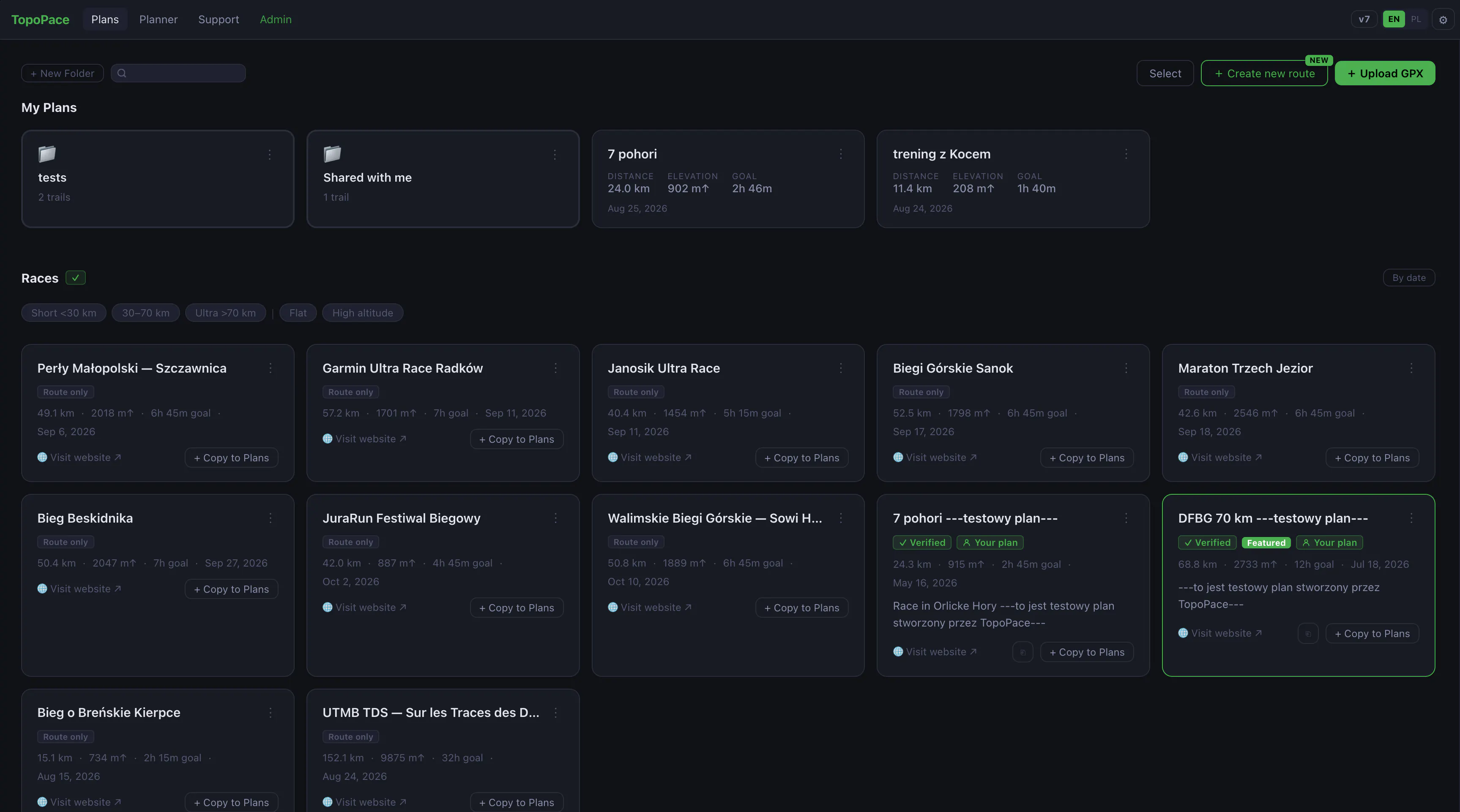The image size is (1460, 812).
Task: Open three-dot menu on JuraRun Festiwal Biegowy
Action: 555,518
